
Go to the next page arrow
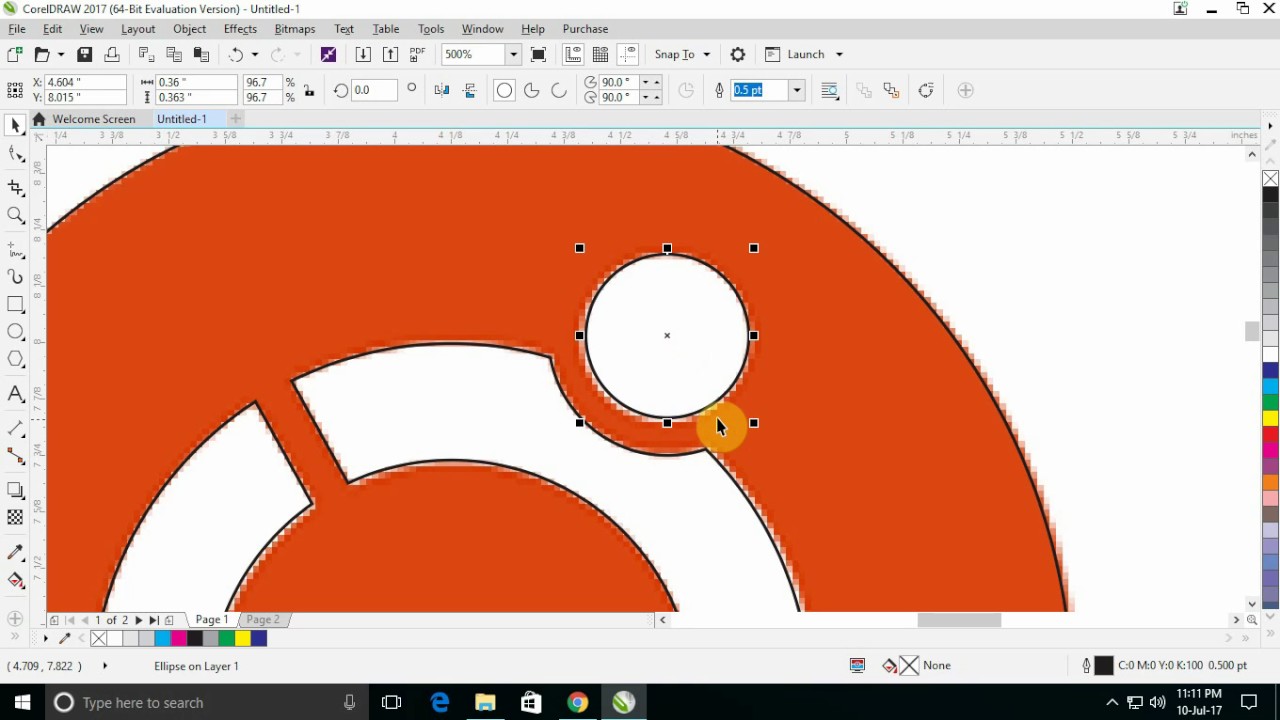point(138,620)
